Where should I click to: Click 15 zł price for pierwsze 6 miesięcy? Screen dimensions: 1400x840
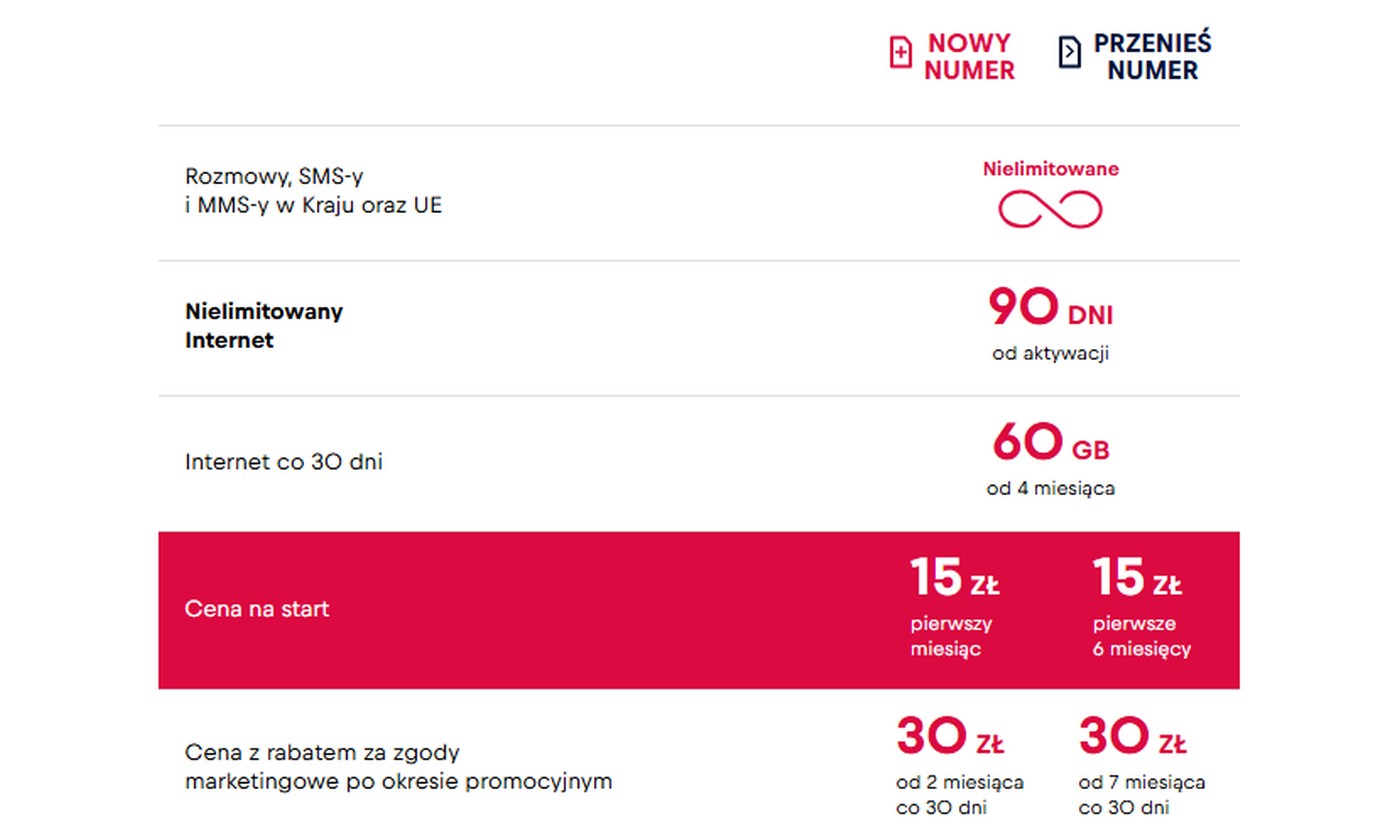tap(1136, 579)
